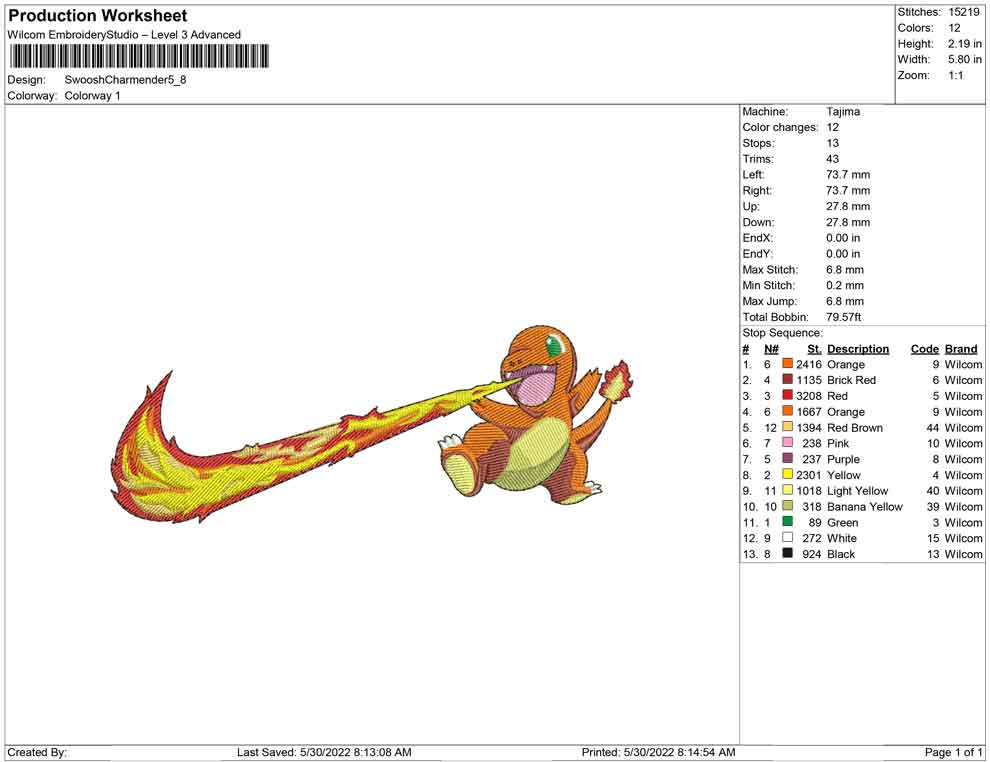
Task: Pick the Purple thread color swatch
Action: point(788,459)
